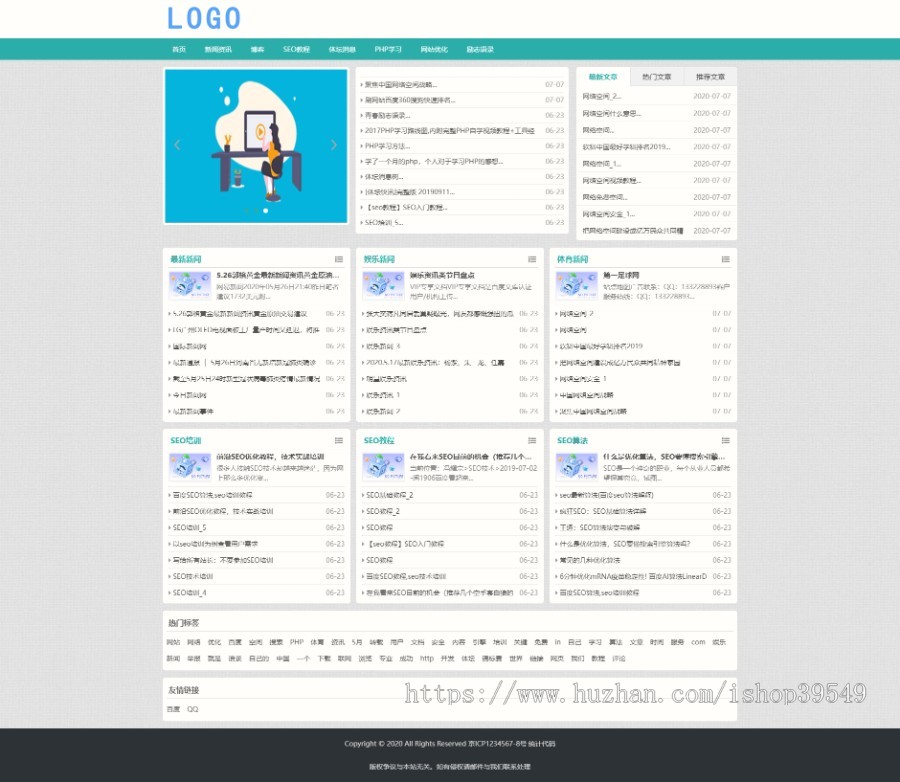The width and height of the screenshot is (900, 782).
Task: Open 第一足球网 featured article title
Action: click(x=620, y=276)
